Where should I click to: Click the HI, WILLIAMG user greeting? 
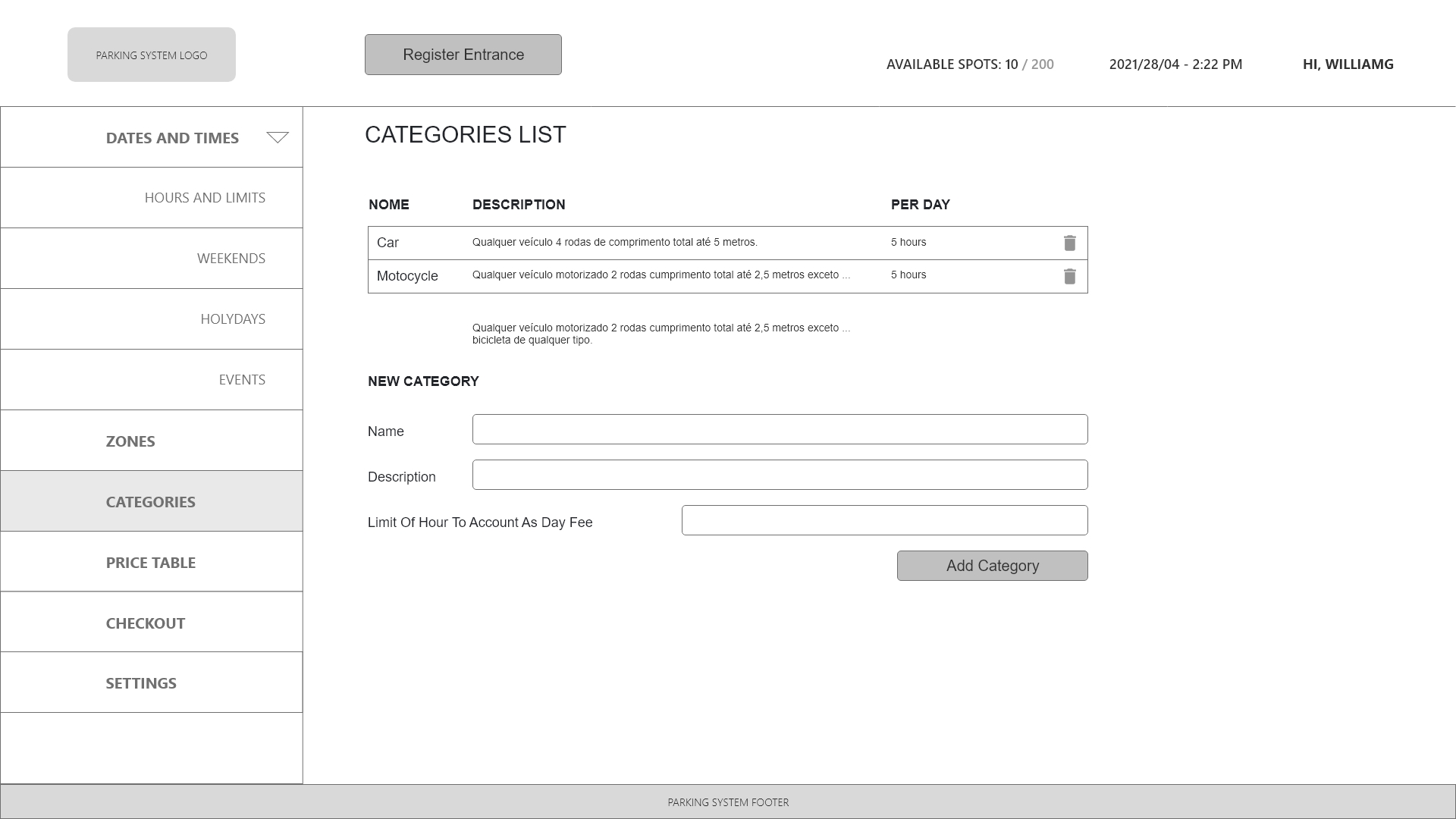point(1348,64)
